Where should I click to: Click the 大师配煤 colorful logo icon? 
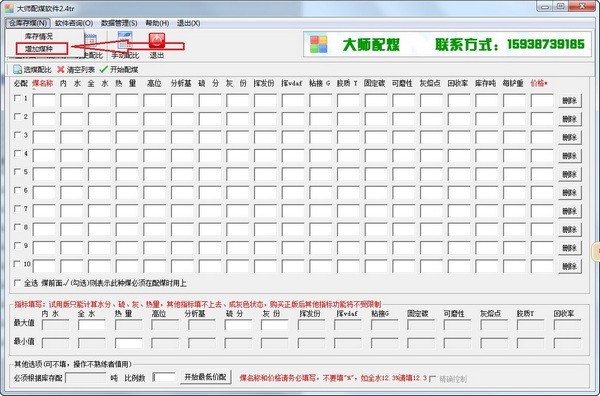(319, 44)
